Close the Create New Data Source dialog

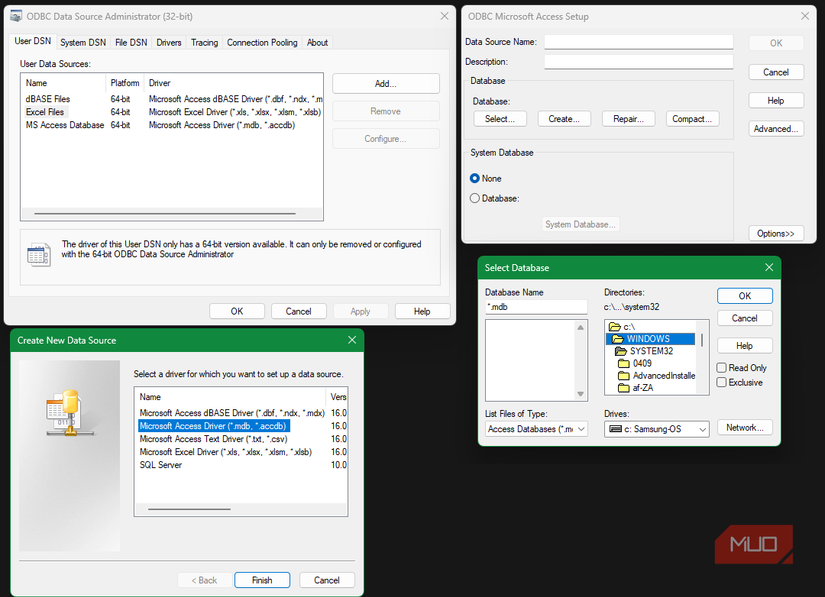tap(352, 340)
